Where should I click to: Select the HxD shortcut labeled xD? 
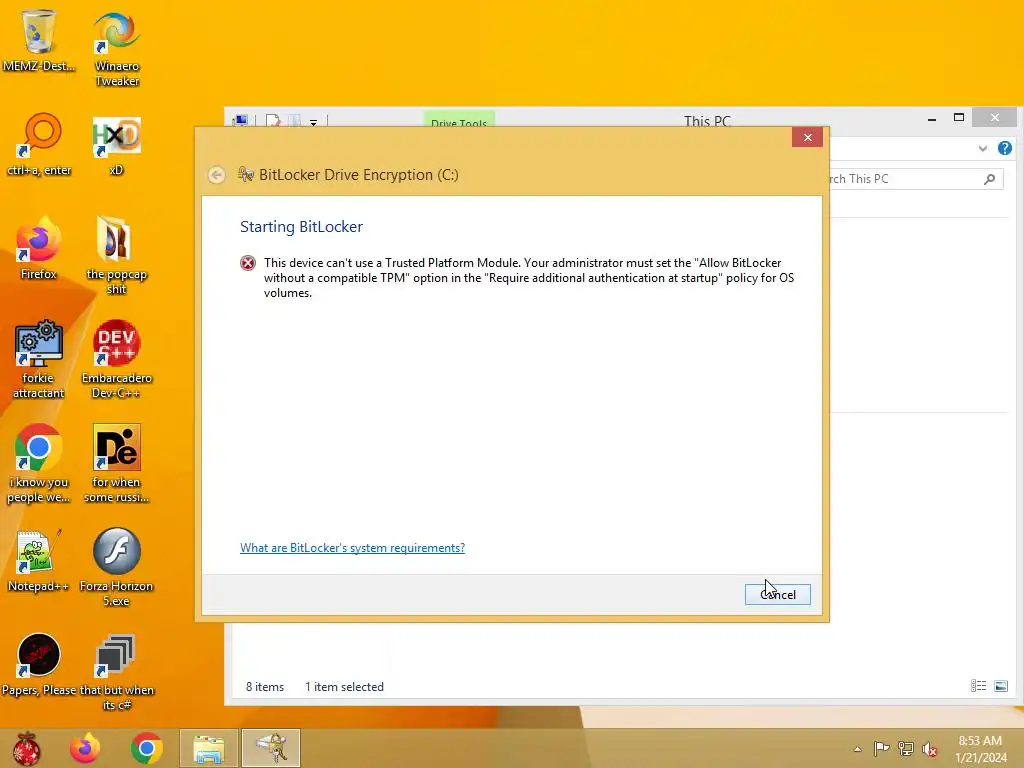point(116,145)
